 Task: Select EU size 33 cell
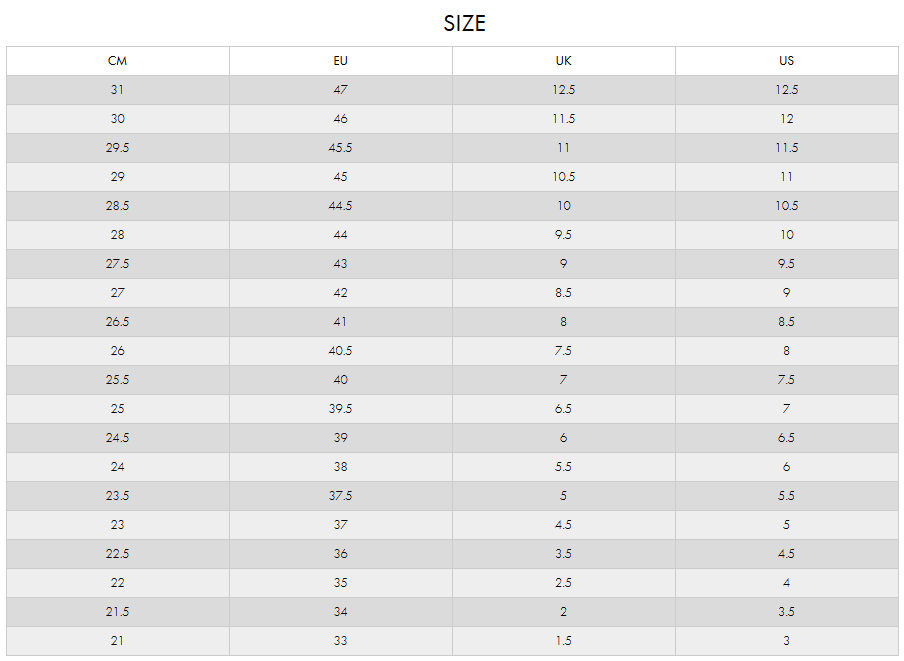click(x=341, y=641)
